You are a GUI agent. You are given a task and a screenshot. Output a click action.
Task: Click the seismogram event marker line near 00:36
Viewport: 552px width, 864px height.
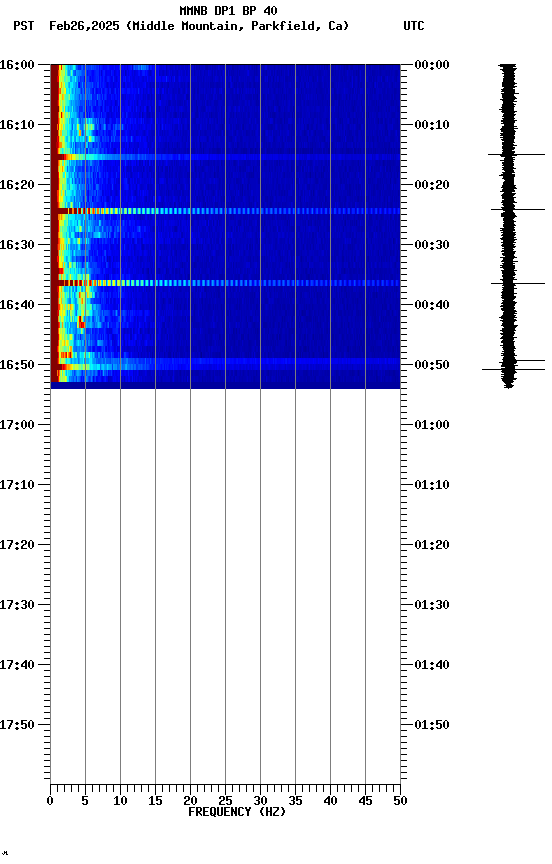click(518, 283)
